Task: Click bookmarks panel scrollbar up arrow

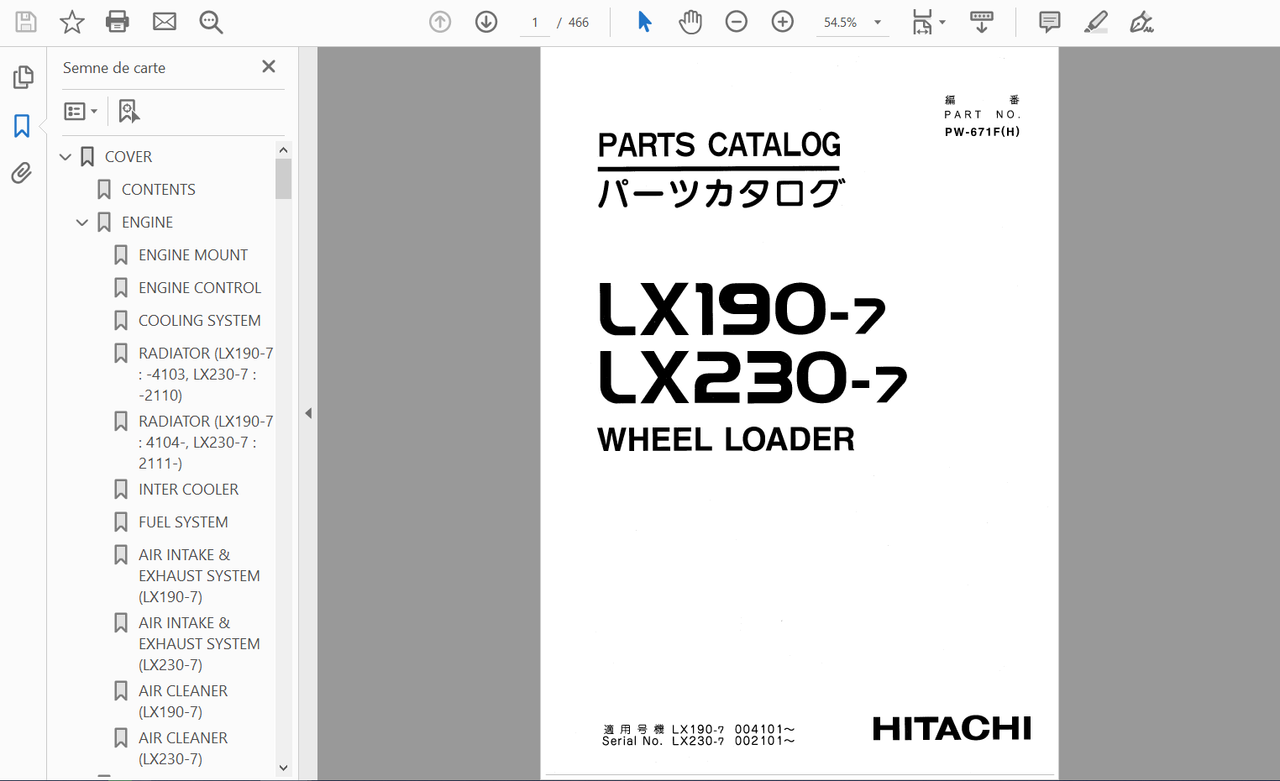Action: (283, 149)
